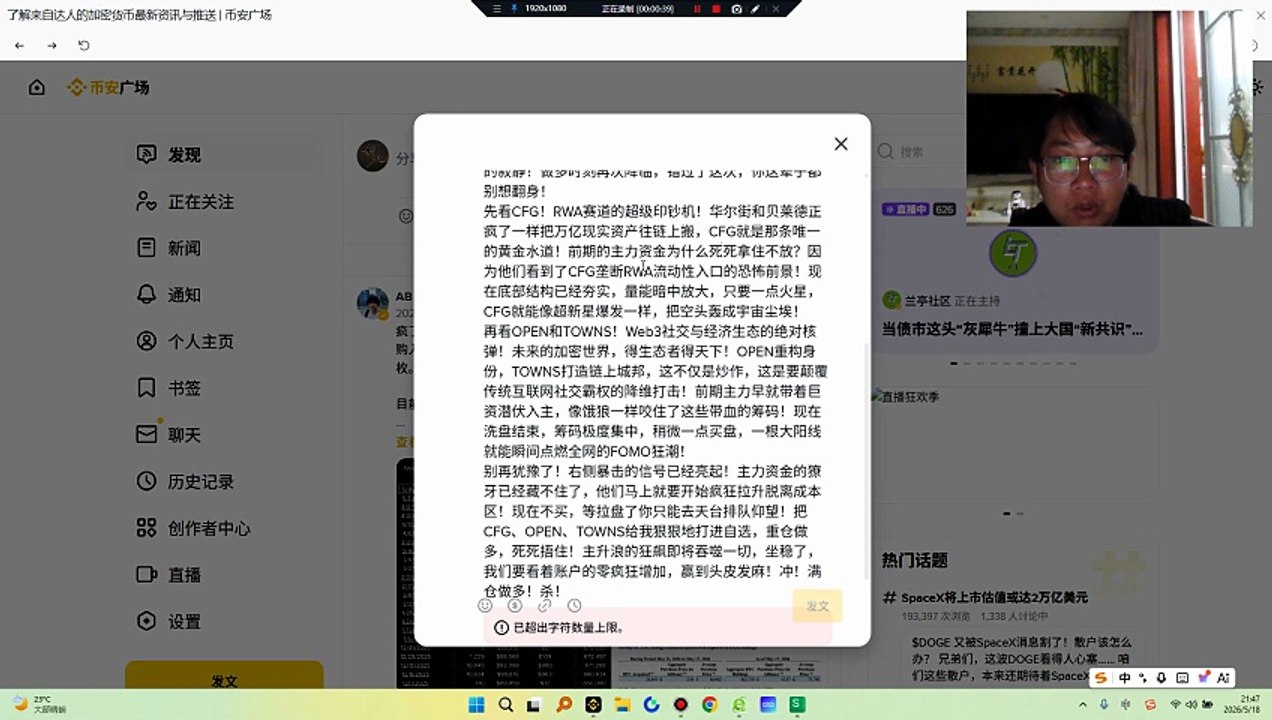Open the green S app on taskbar

[x=797, y=705]
